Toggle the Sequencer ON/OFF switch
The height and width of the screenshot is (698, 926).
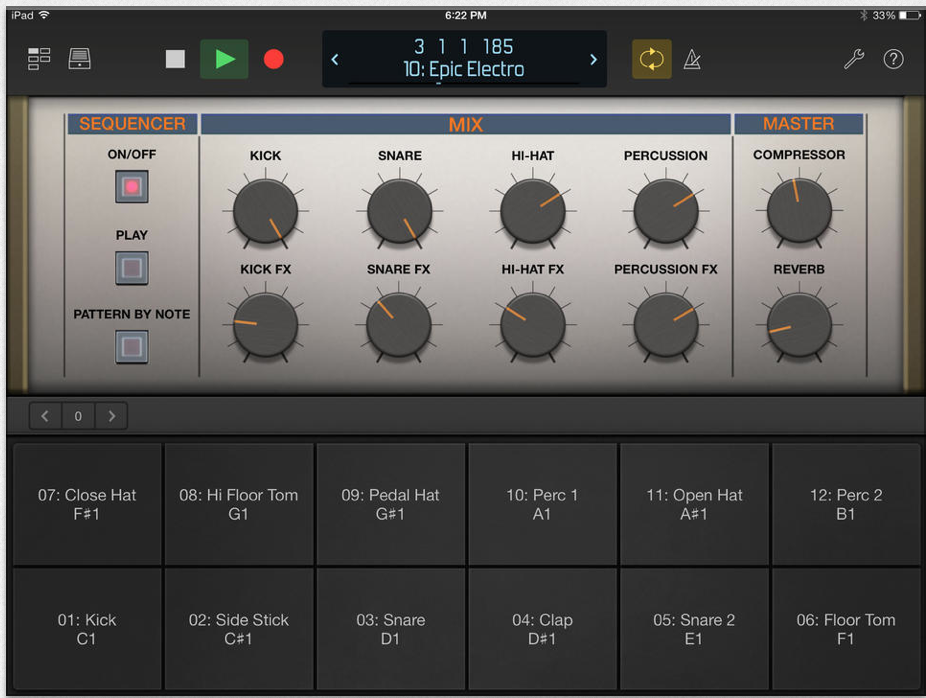[132, 187]
